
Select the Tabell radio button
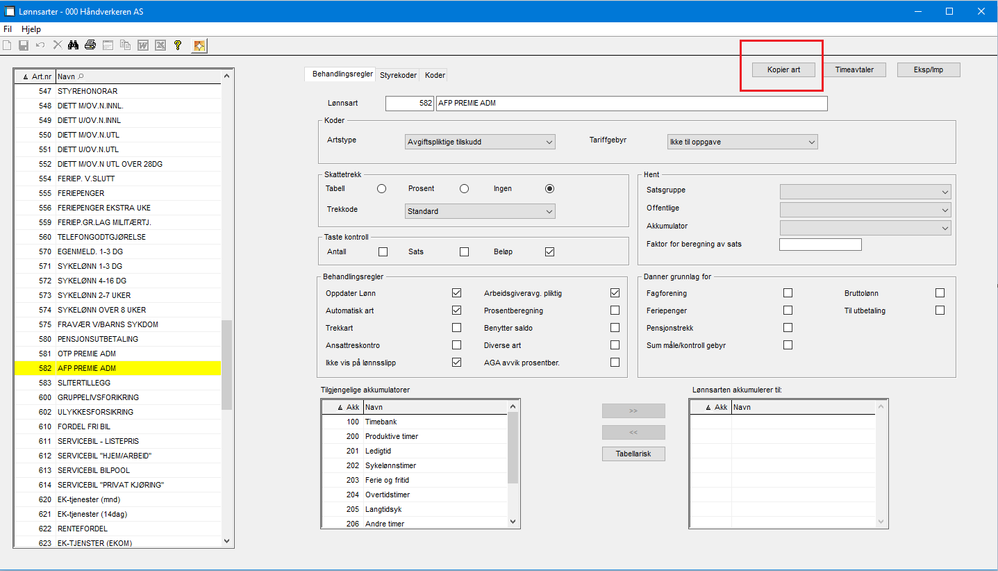pos(382,188)
